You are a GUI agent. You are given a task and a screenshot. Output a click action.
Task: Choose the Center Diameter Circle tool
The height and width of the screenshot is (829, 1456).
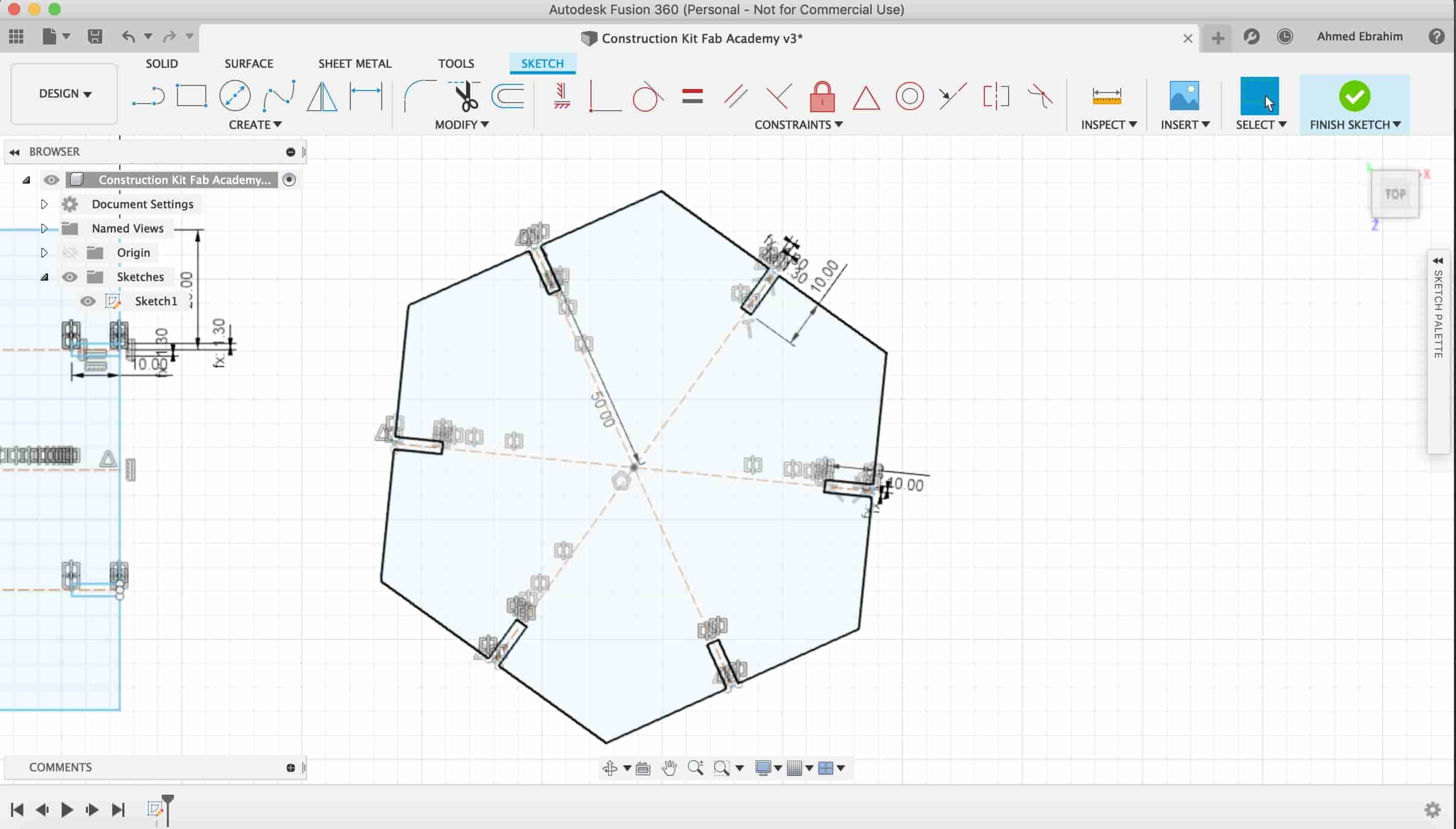click(235, 96)
